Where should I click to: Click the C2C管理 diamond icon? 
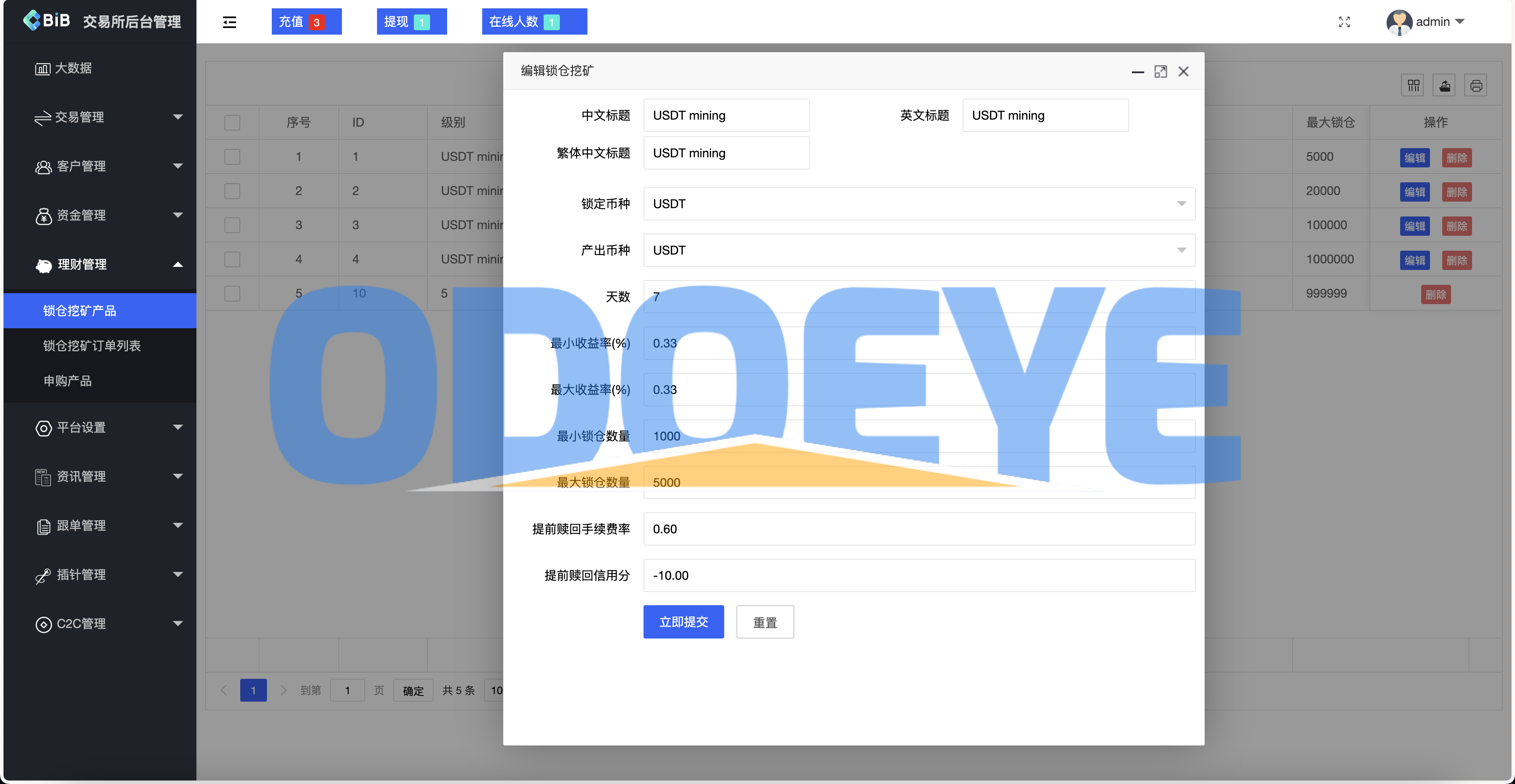[43, 624]
